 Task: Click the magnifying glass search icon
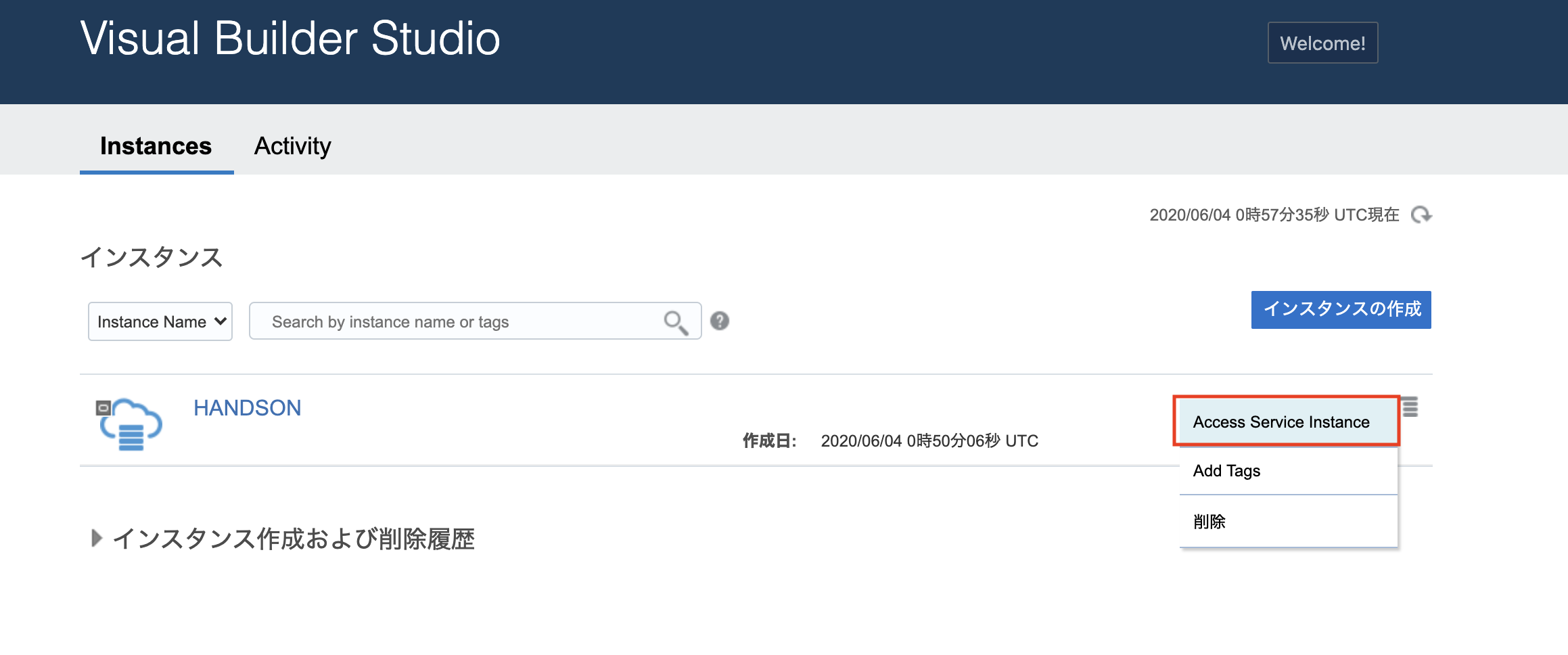click(x=675, y=322)
